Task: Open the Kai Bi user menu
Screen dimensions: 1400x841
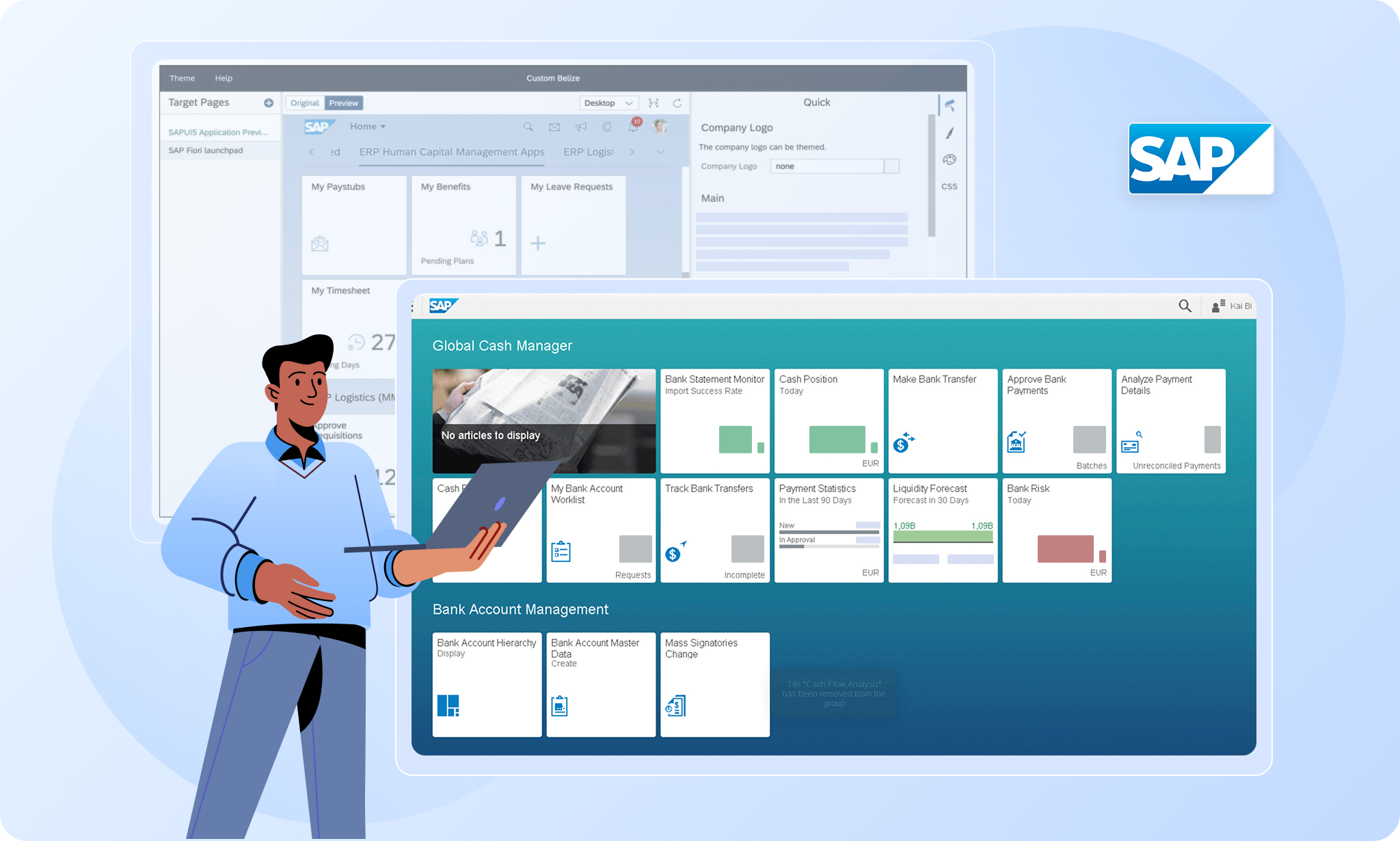Action: click(x=1232, y=306)
